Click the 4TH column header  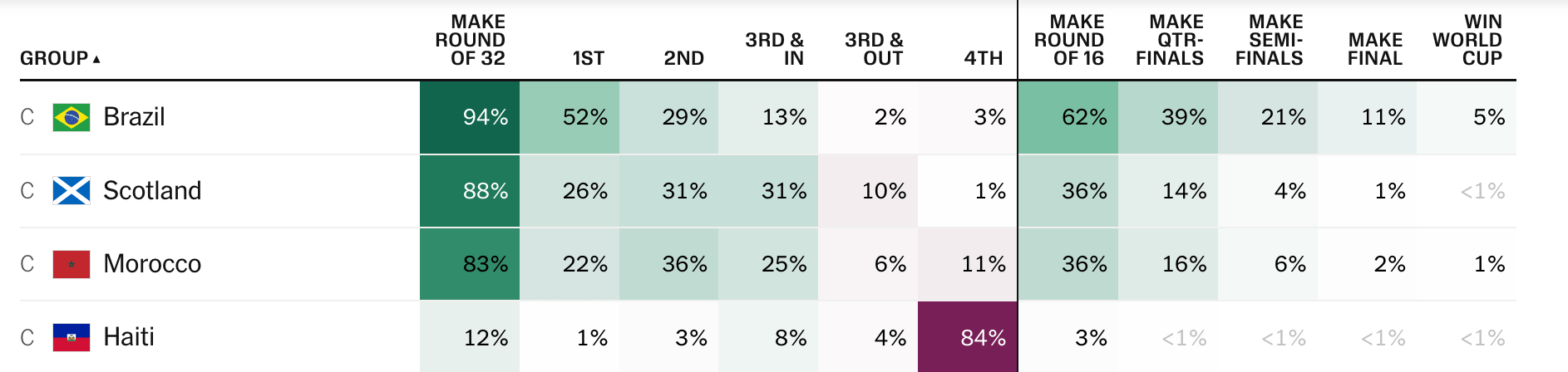pyautogui.click(x=984, y=58)
